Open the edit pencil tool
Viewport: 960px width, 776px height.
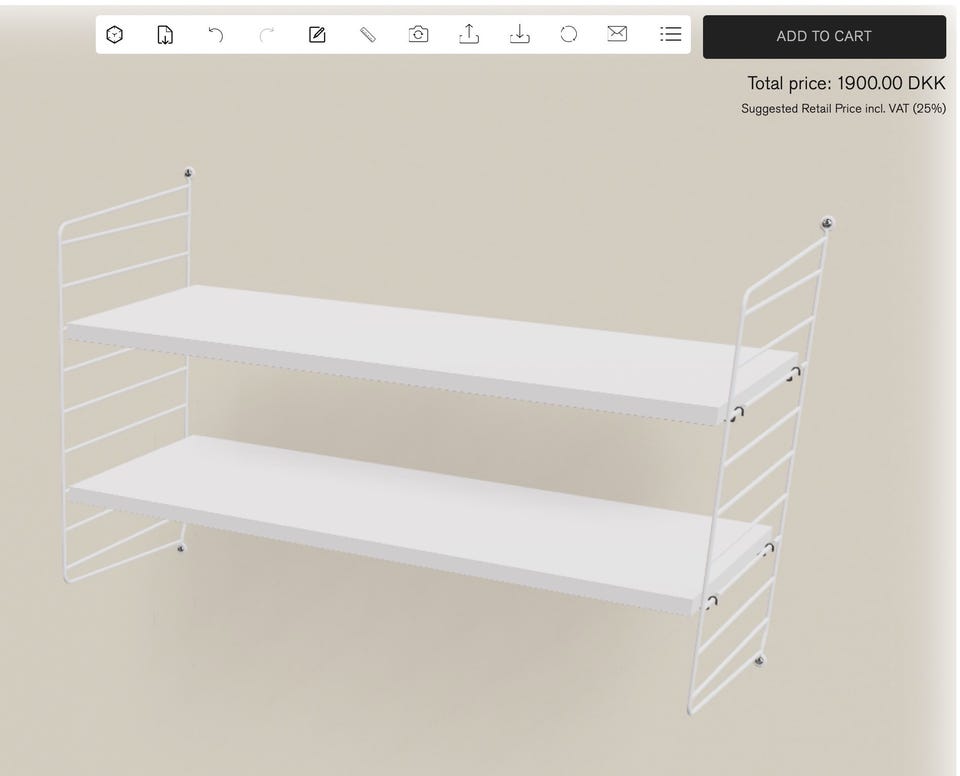click(x=317, y=34)
